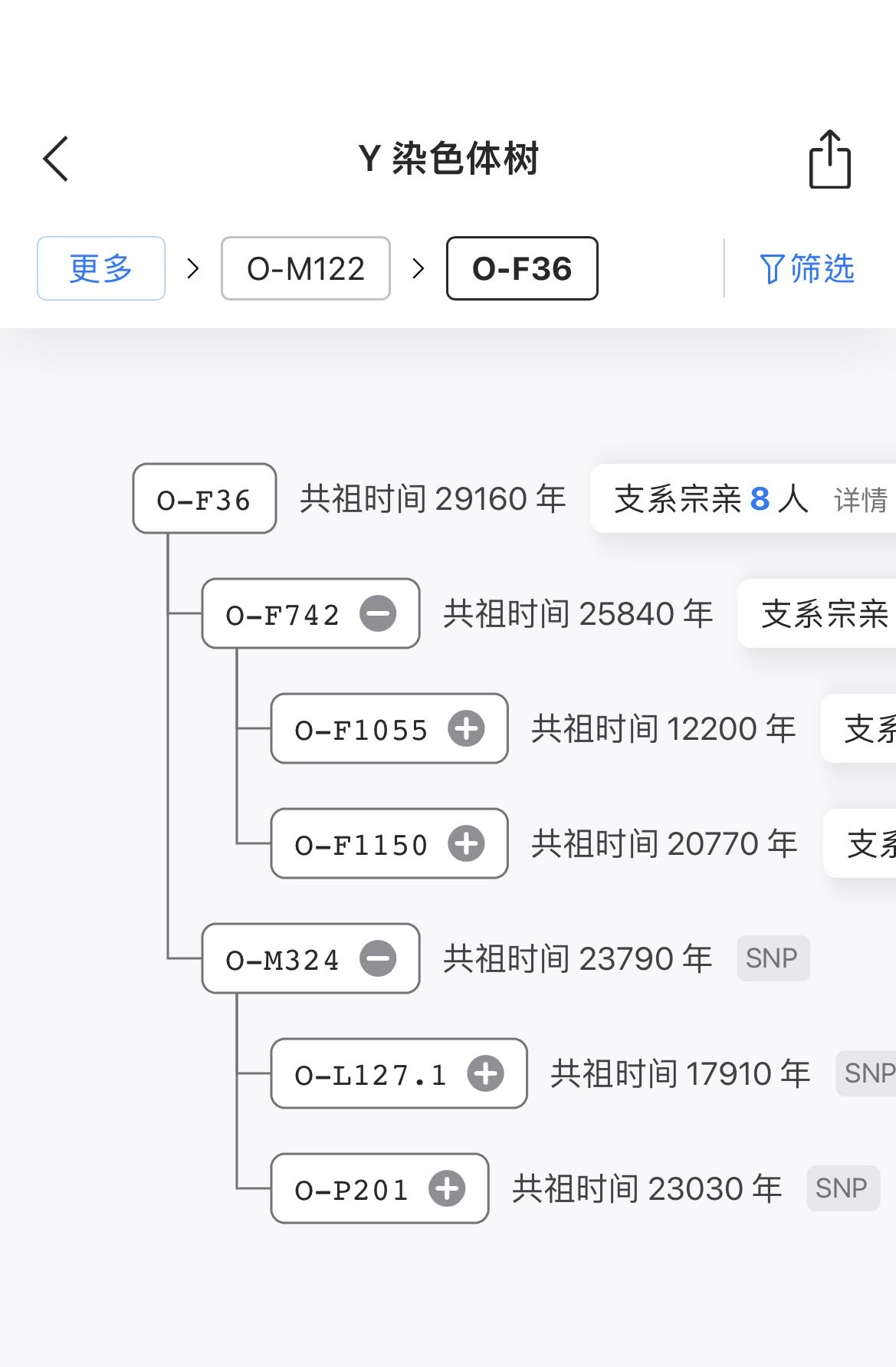This screenshot has width=896, height=1367.
Task: Tap the filter funnel 筛选 icon
Action: (771, 269)
